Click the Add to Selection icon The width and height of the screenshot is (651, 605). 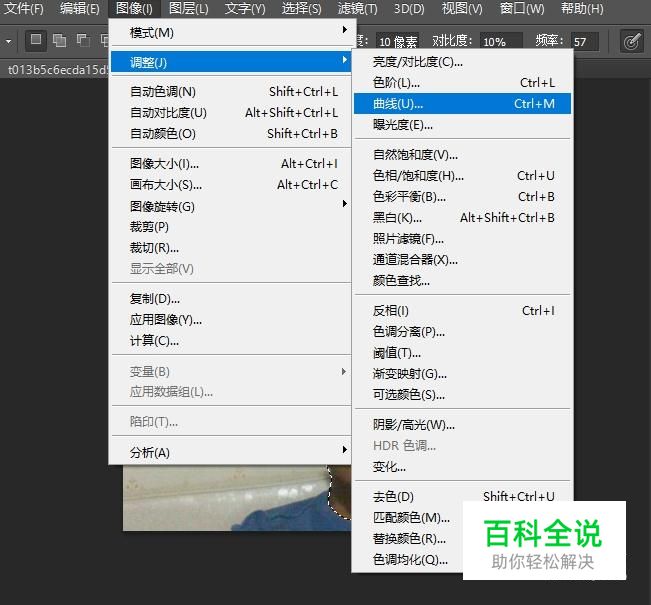point(59,40)
